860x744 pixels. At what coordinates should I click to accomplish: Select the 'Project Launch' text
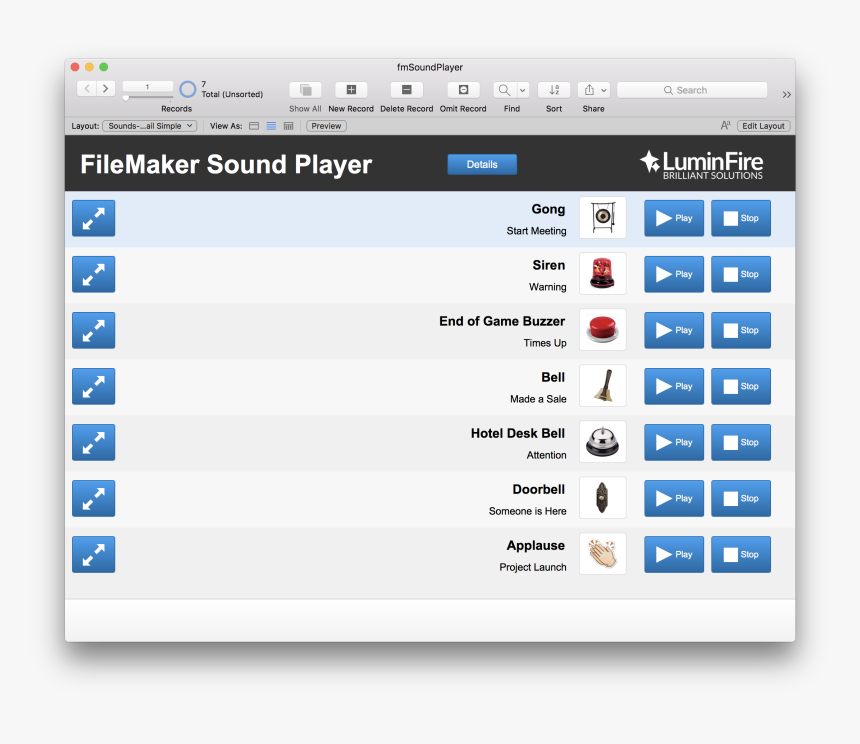[533, 567]
